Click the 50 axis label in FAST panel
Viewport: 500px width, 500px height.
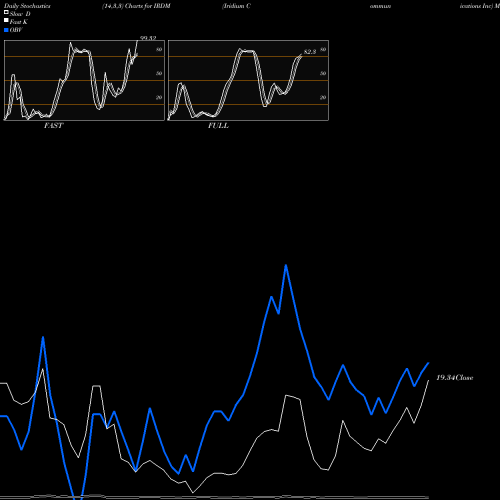click(x=159, y=73)
